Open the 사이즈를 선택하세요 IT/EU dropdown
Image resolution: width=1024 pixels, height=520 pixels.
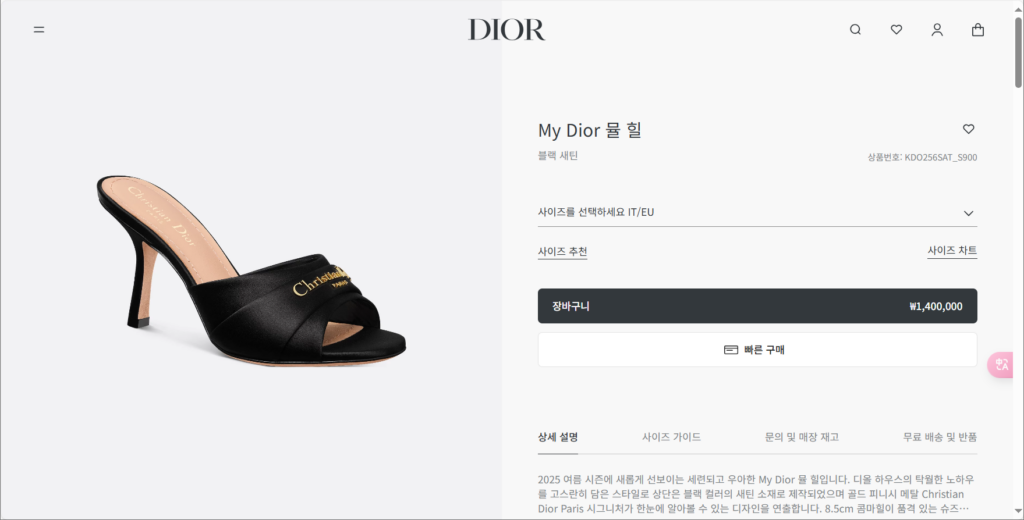757,212
